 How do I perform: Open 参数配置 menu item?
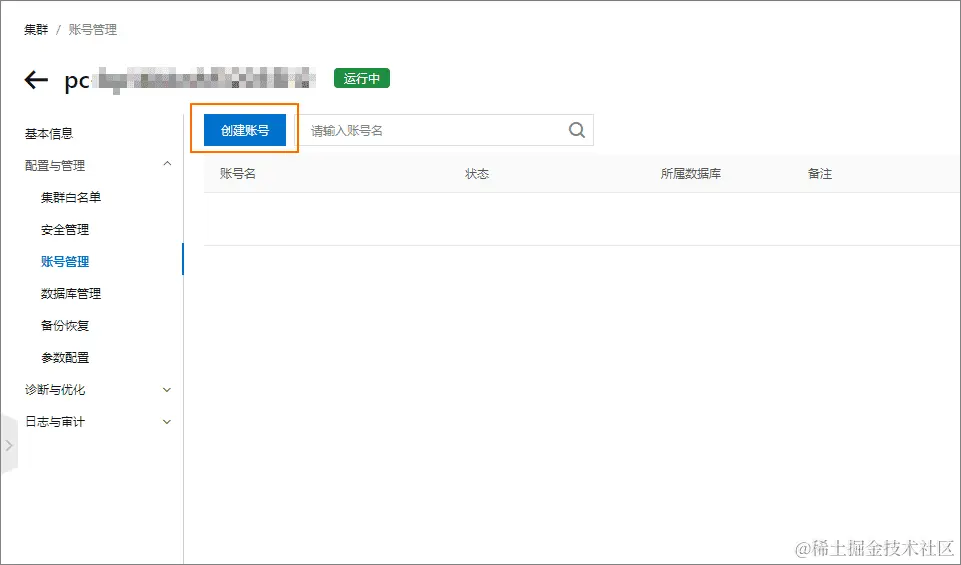(65, 357)
